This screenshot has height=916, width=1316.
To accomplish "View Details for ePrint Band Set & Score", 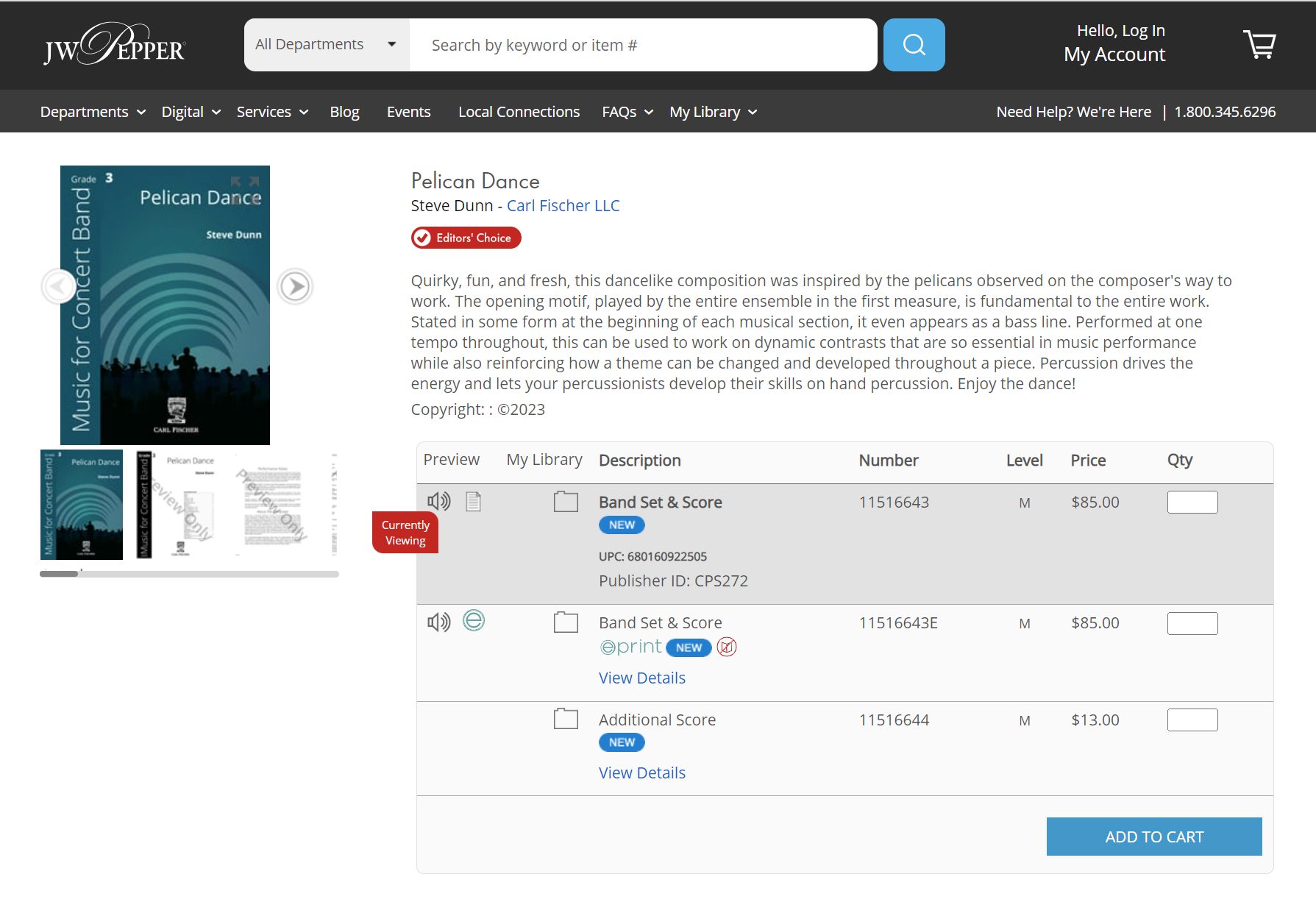I will (x=642, y=678).
